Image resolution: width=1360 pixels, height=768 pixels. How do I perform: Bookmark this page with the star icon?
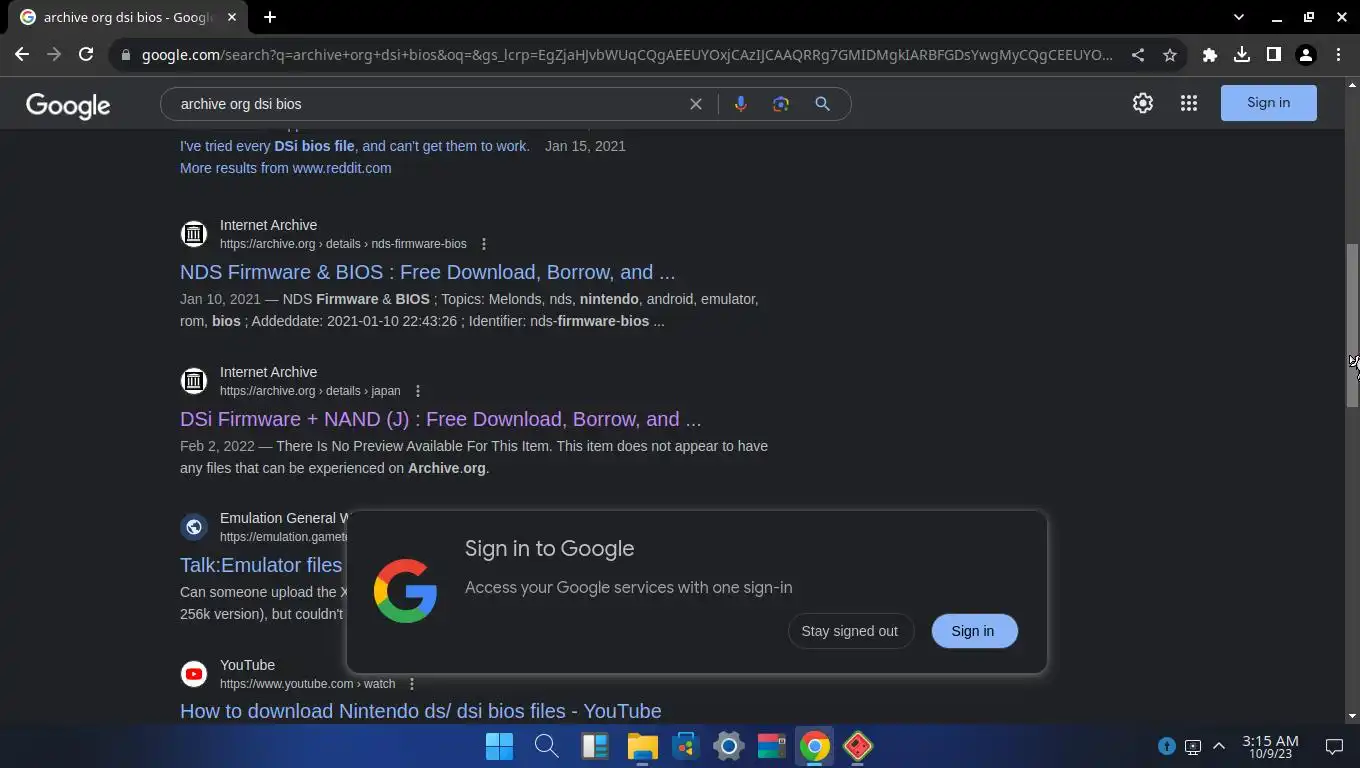(x=1170, y=55)
